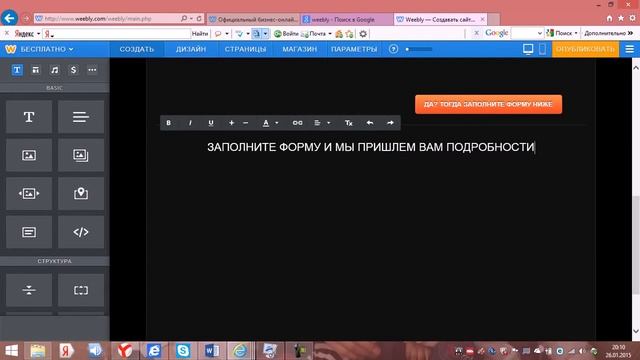This screenshot has width=640, height=360.
Task: Select the Structure elements category icon
Action: (x=36, y=70)
